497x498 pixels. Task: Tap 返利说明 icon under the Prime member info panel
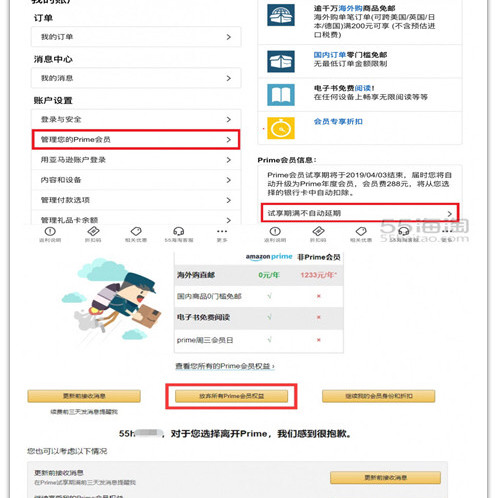tap(275, 231)
